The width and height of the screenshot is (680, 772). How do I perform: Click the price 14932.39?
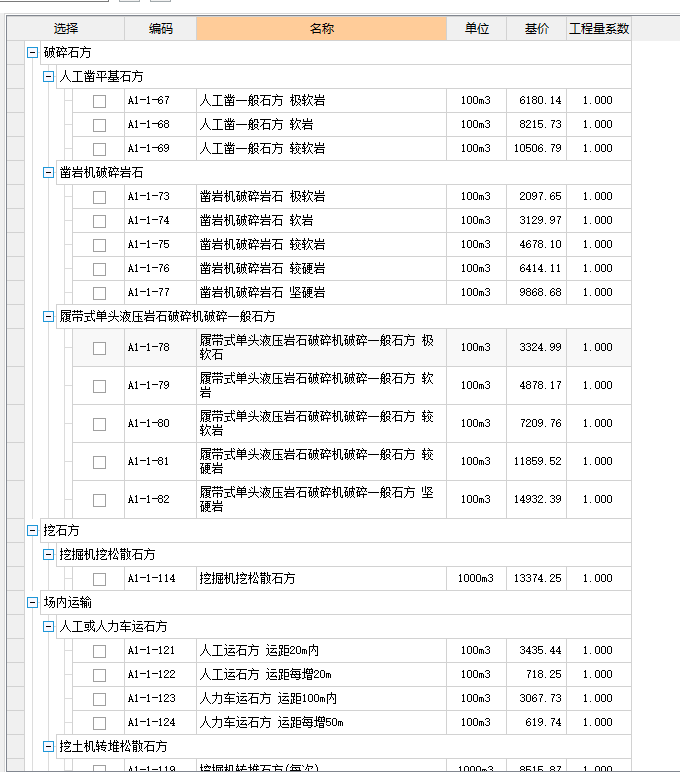pos(537,499)
